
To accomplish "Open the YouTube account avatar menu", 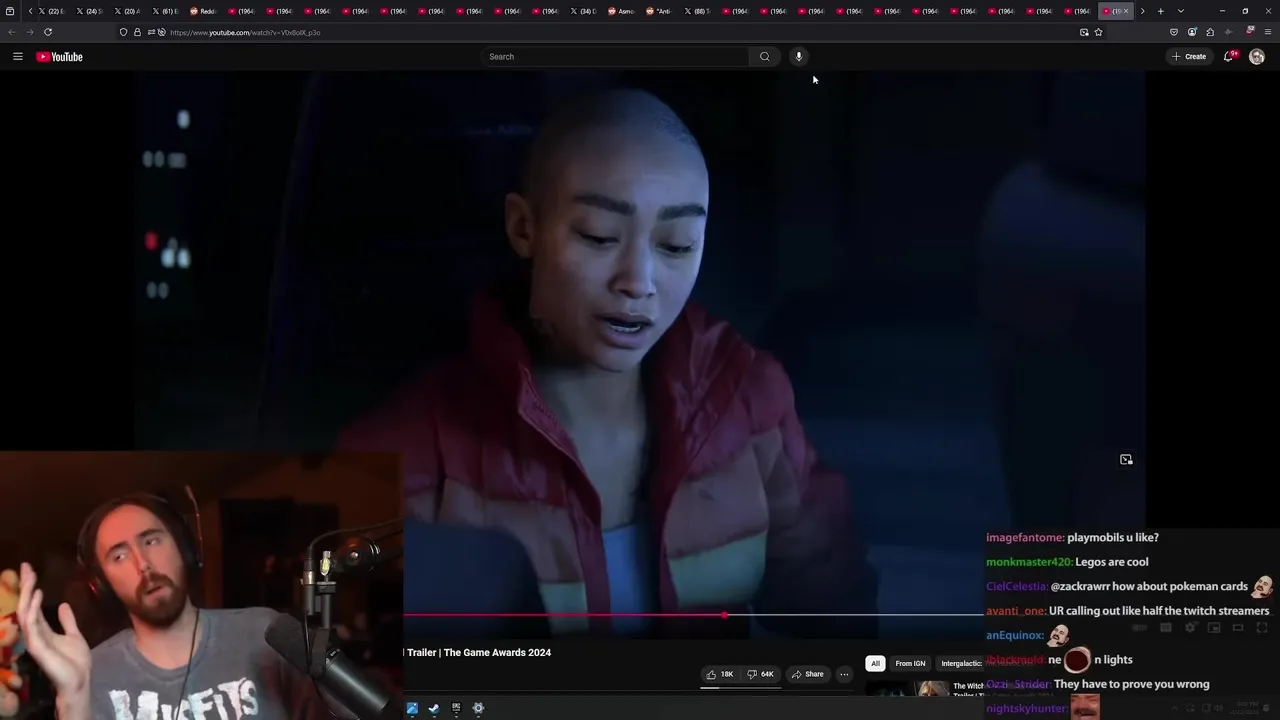I will (1257, 57).
